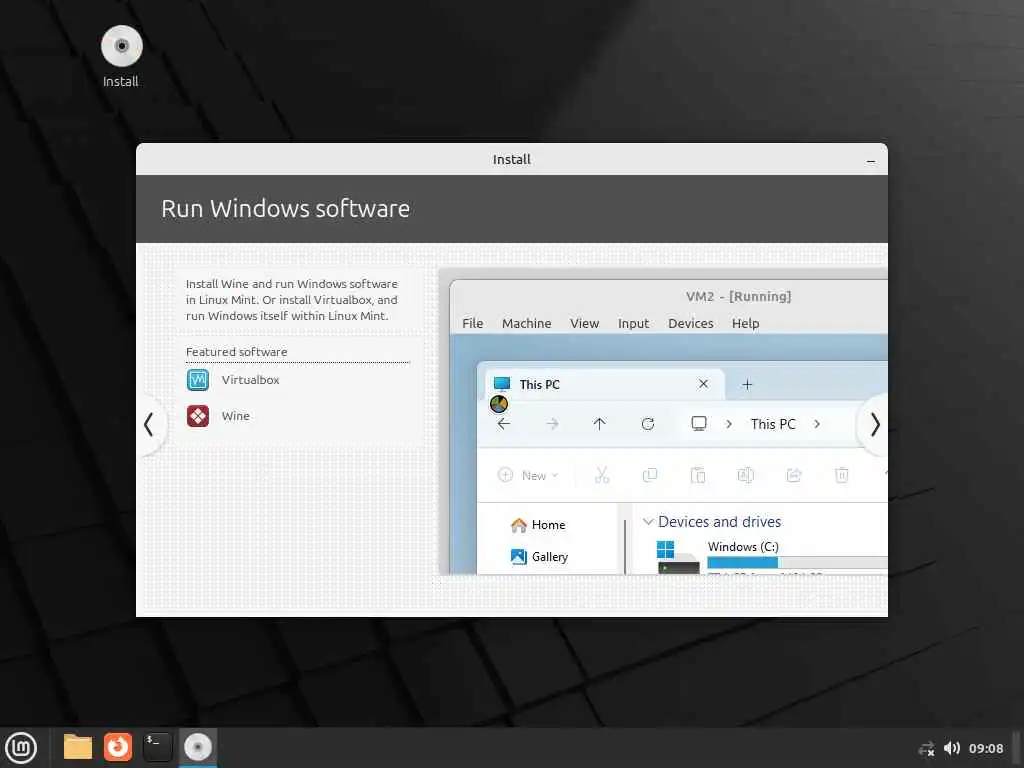Launch the Files folder icon in panel

point(78,747)
